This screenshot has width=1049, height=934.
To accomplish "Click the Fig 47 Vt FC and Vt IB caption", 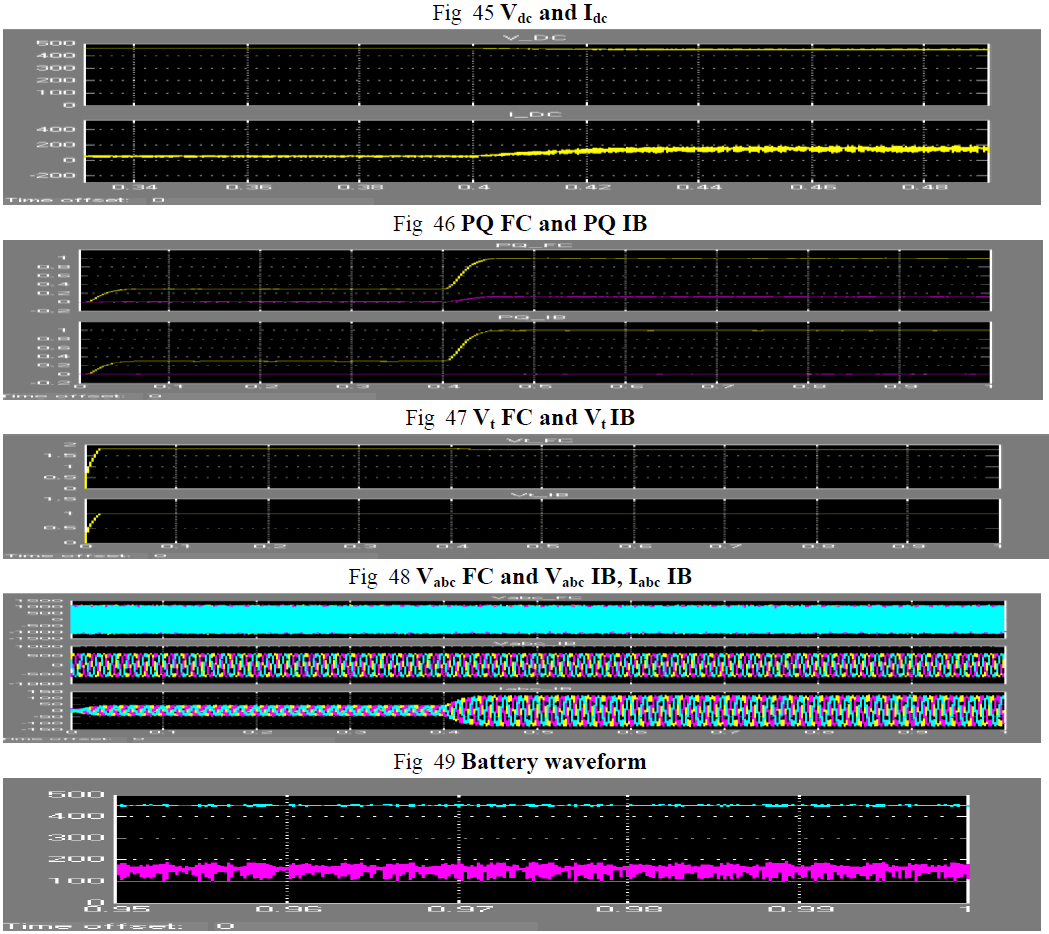I will coord(520,419).
